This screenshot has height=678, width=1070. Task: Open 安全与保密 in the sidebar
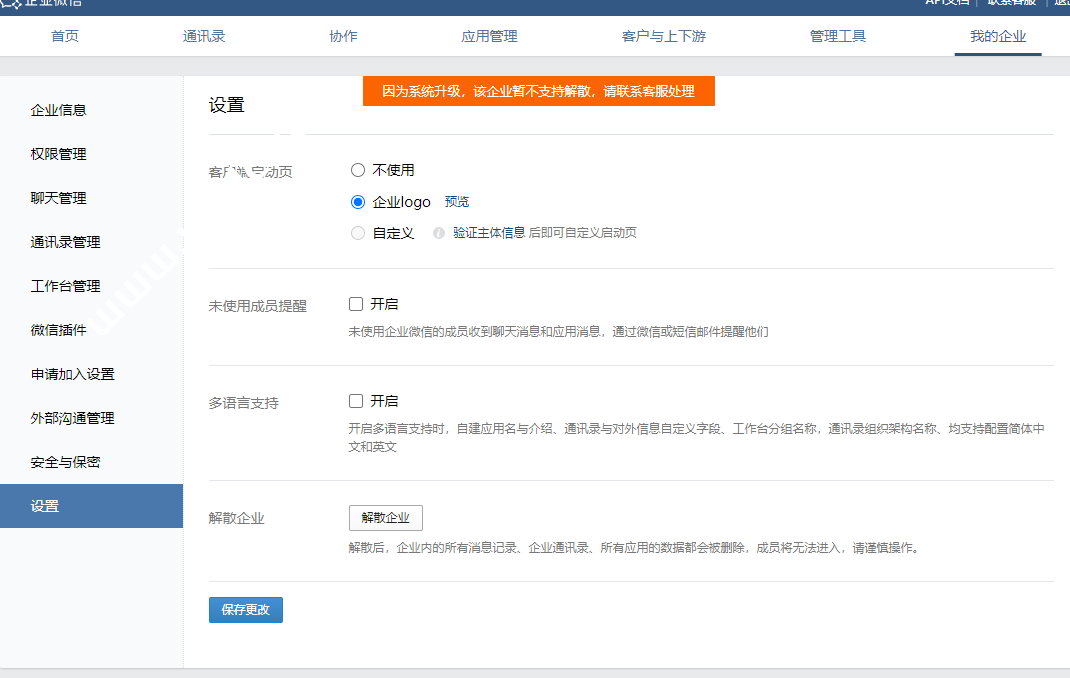click(x=66, y=462)
